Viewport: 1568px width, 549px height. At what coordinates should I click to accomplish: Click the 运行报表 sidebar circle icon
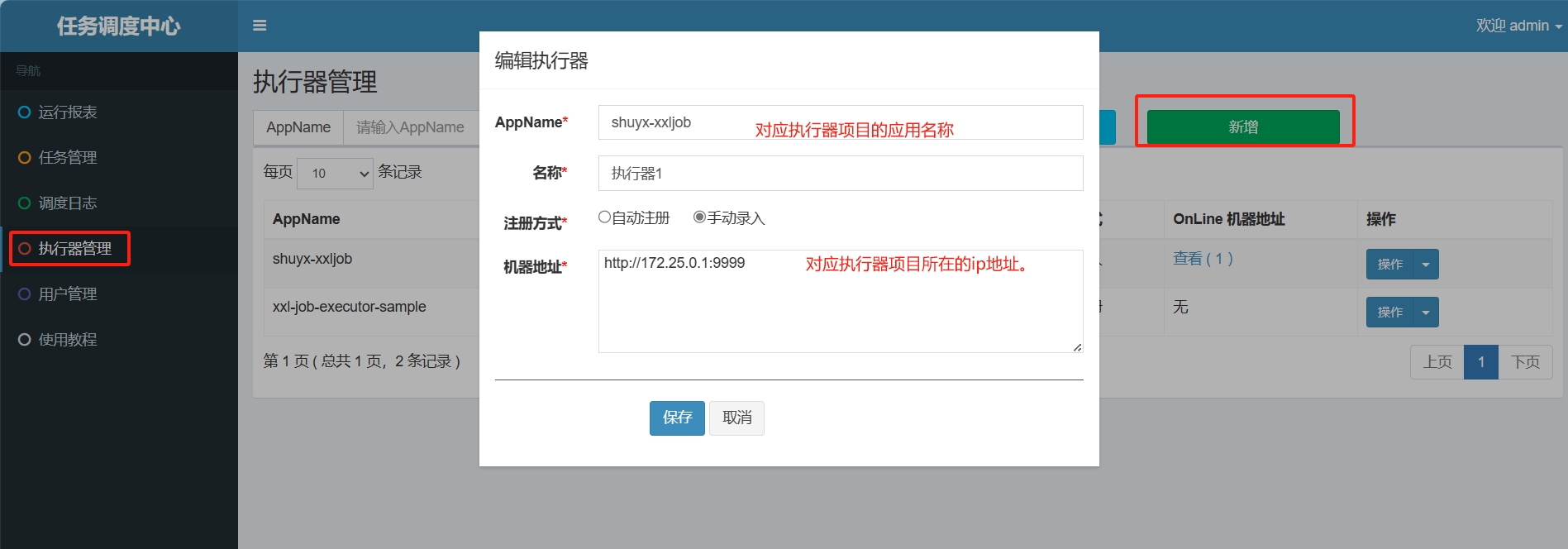(x=25, y=112)
